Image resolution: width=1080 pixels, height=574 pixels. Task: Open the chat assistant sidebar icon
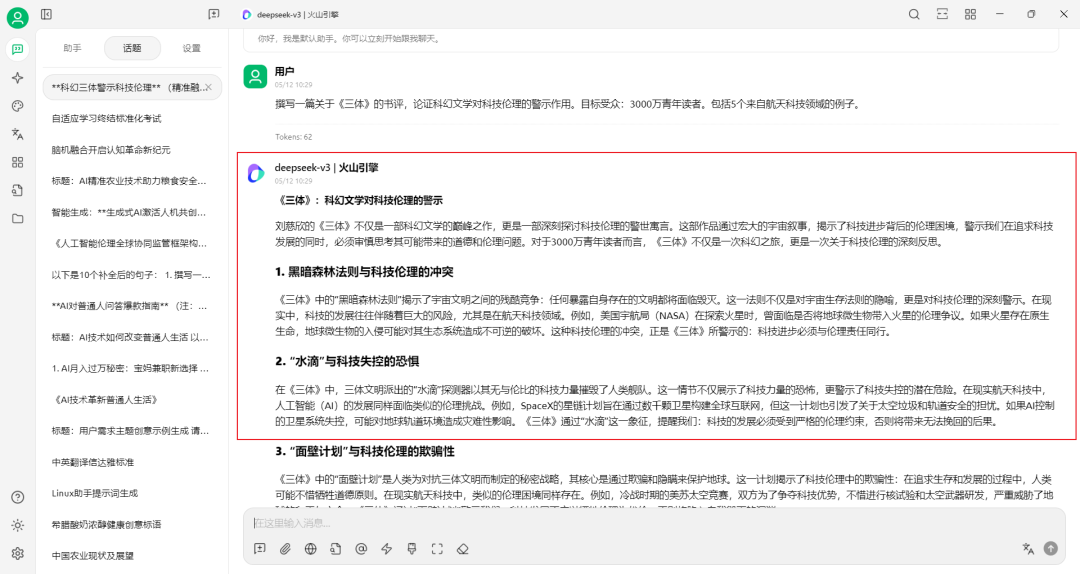17,50
